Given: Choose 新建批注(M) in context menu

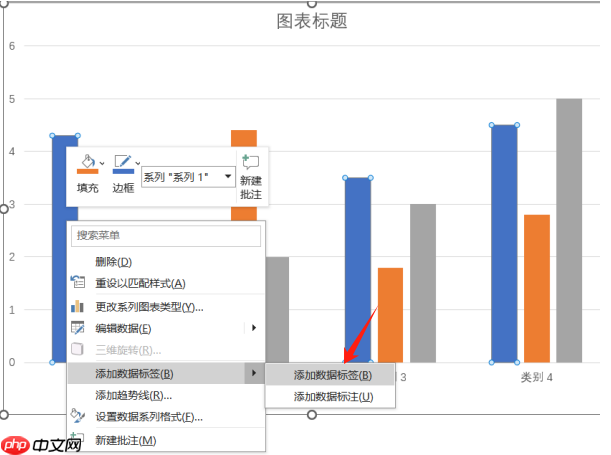Looking at the screenshot, I should point(126,441).
